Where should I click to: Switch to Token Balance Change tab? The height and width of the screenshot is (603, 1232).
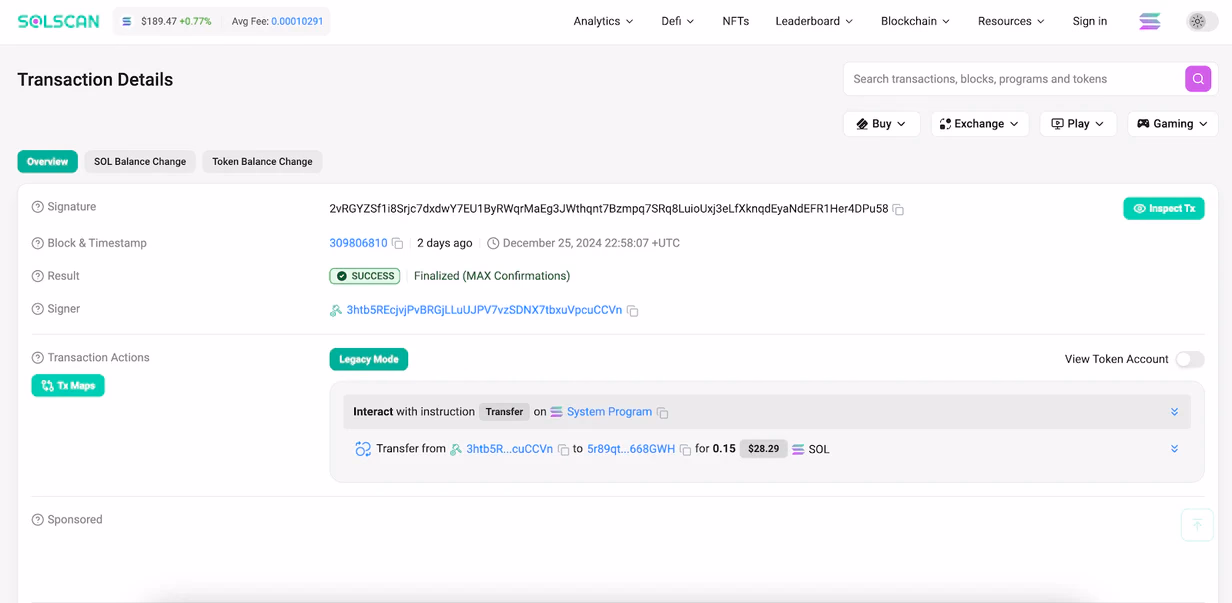(x=262, y=161)
